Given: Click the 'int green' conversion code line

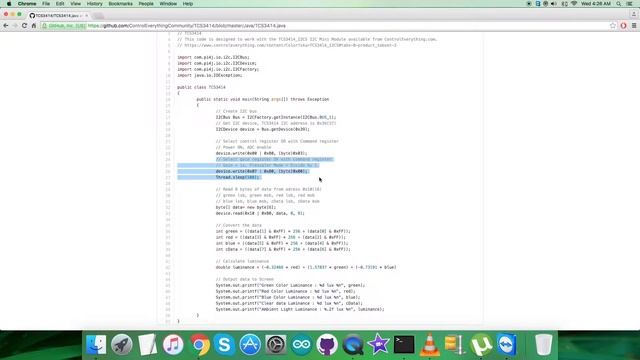Looking at the screenshot, I should [x=283, y=231].
